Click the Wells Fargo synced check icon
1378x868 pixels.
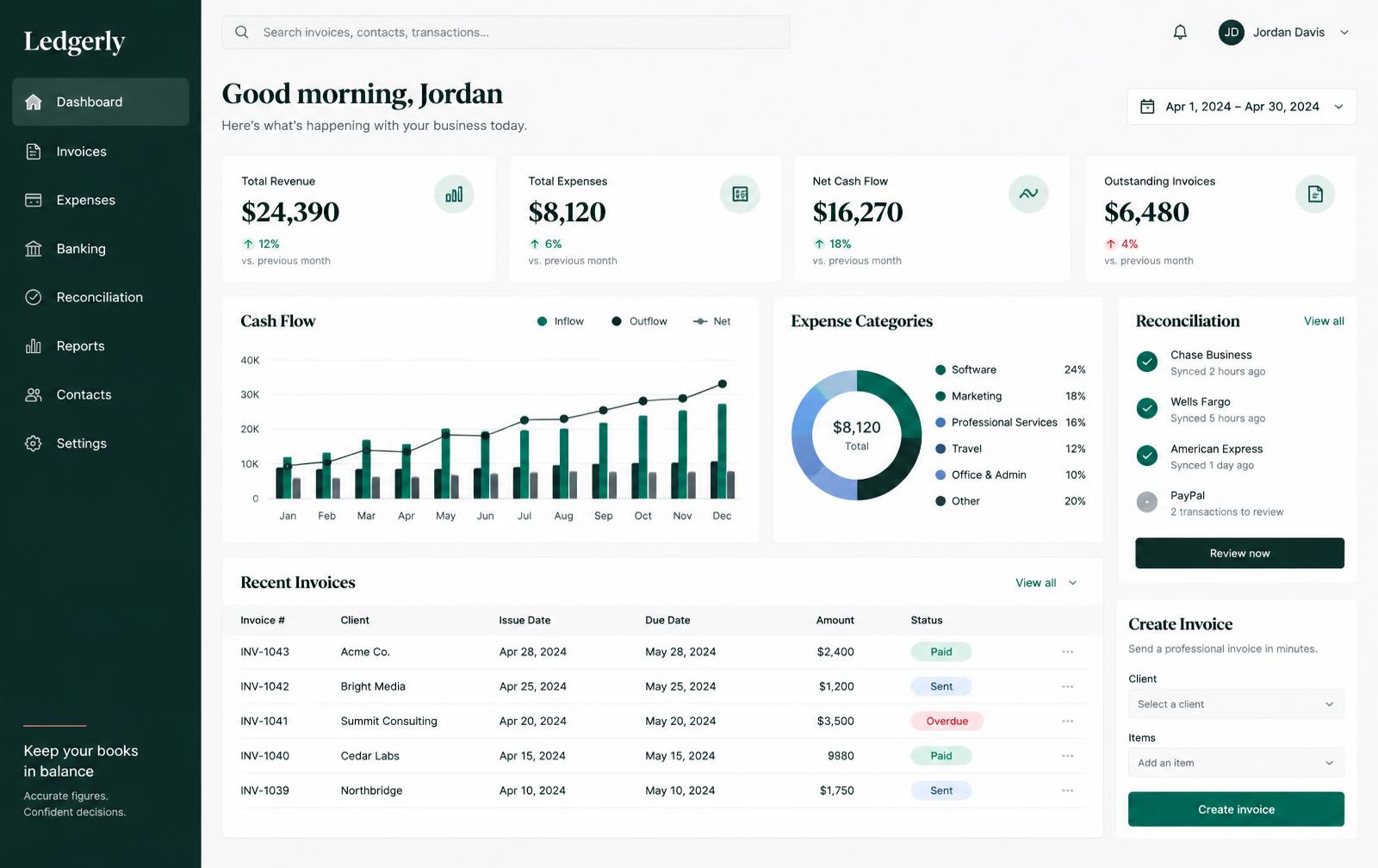[1147, 408]
